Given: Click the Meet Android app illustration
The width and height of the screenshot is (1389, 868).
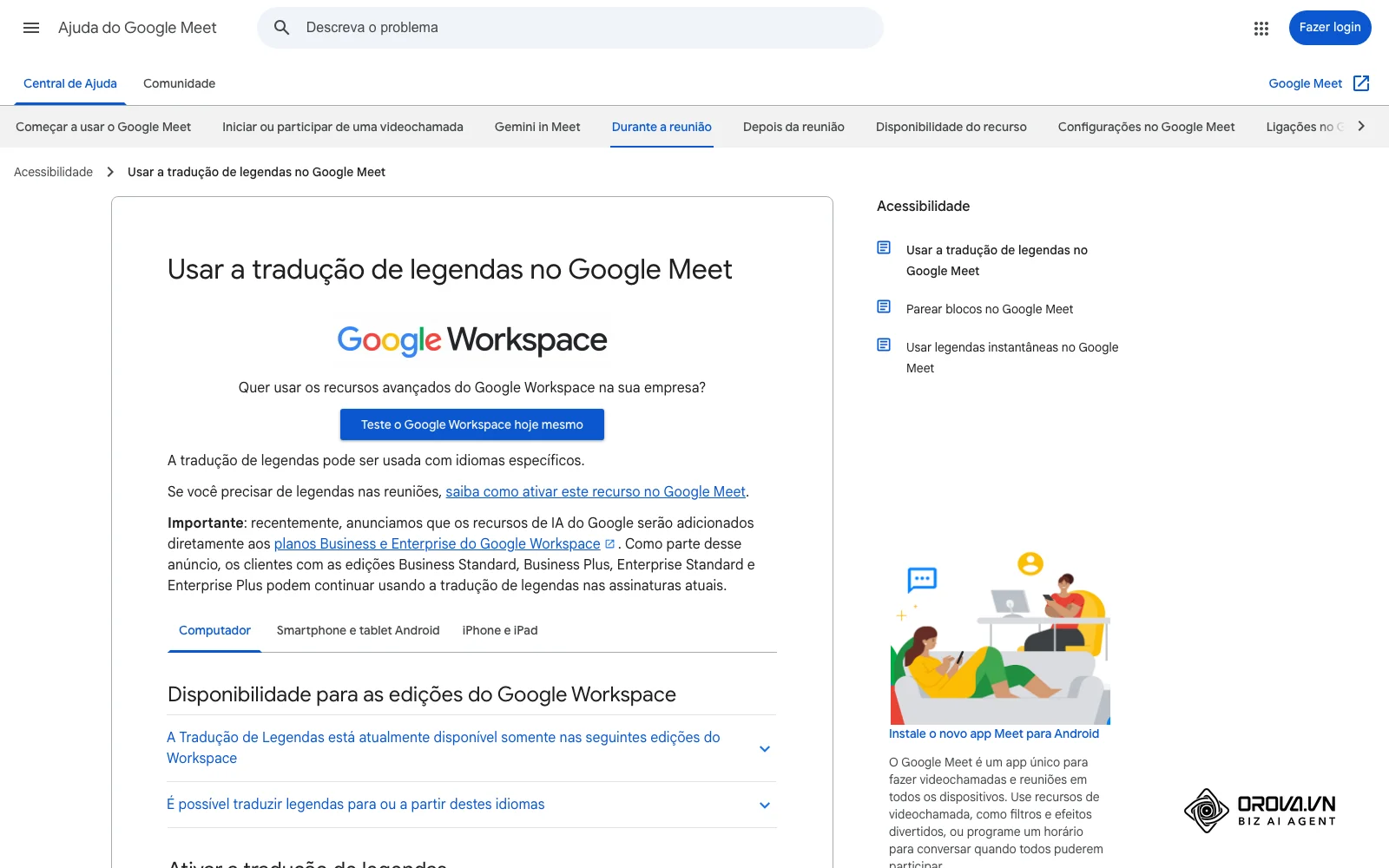Looking at the screenshot, I should click(x=1000, y=637).
